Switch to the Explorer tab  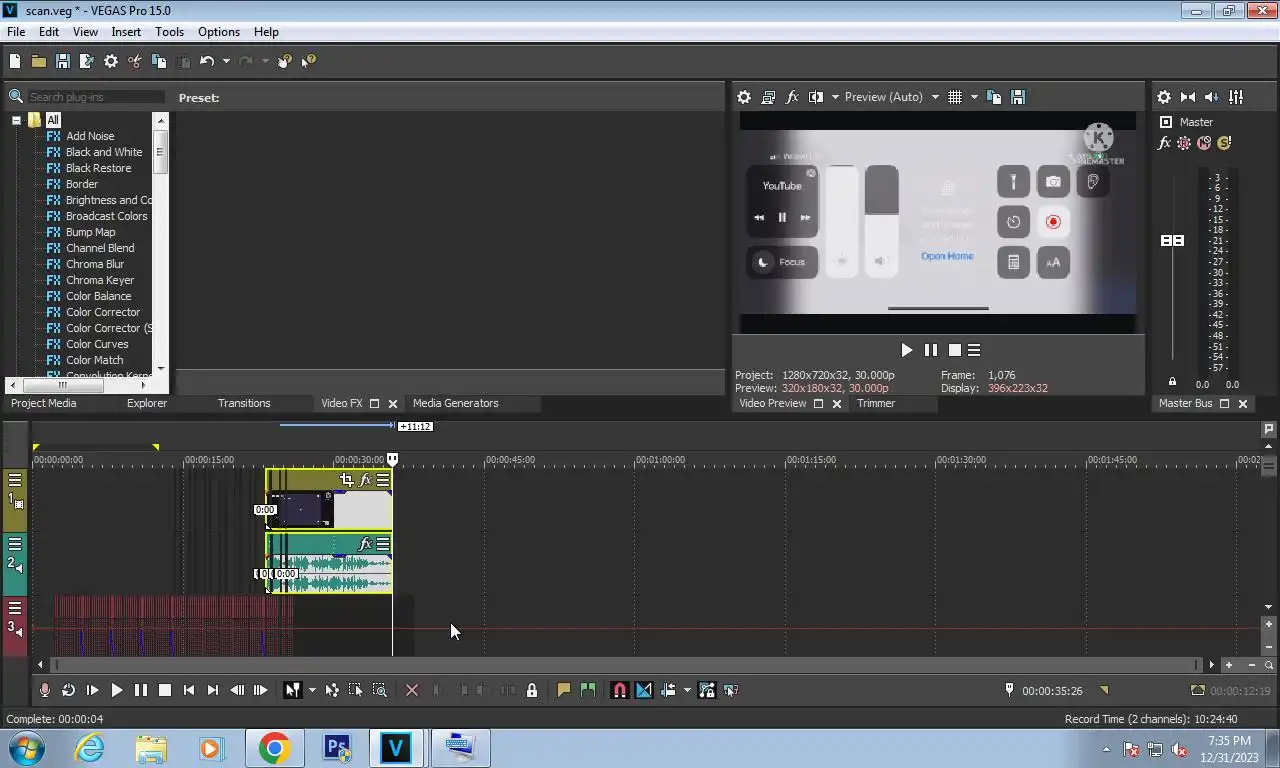pos(147,403)
